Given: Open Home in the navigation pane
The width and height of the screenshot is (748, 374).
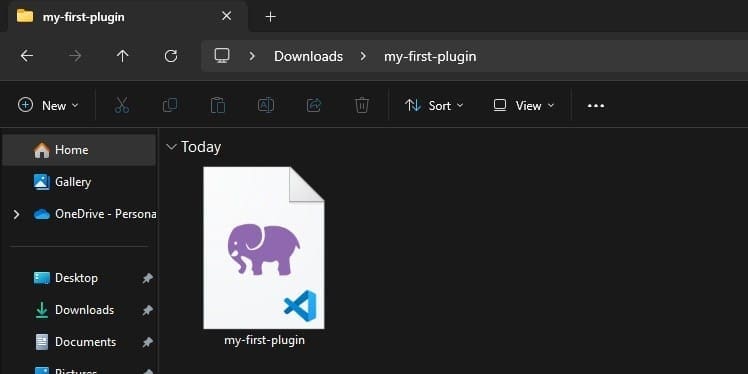Looking at the screenshot, I should point(79,150).
